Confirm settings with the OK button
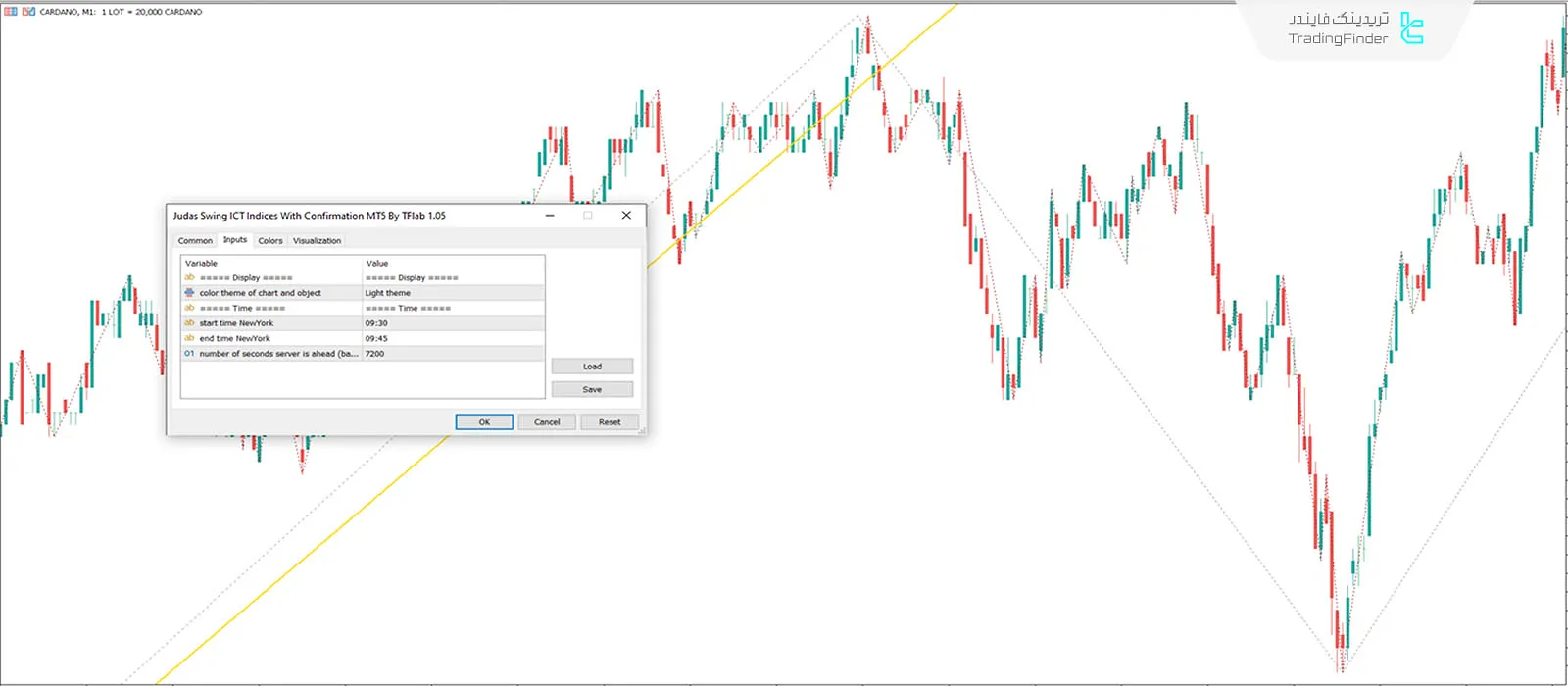Screen dimensions: 1568x686 click(484, 422)
